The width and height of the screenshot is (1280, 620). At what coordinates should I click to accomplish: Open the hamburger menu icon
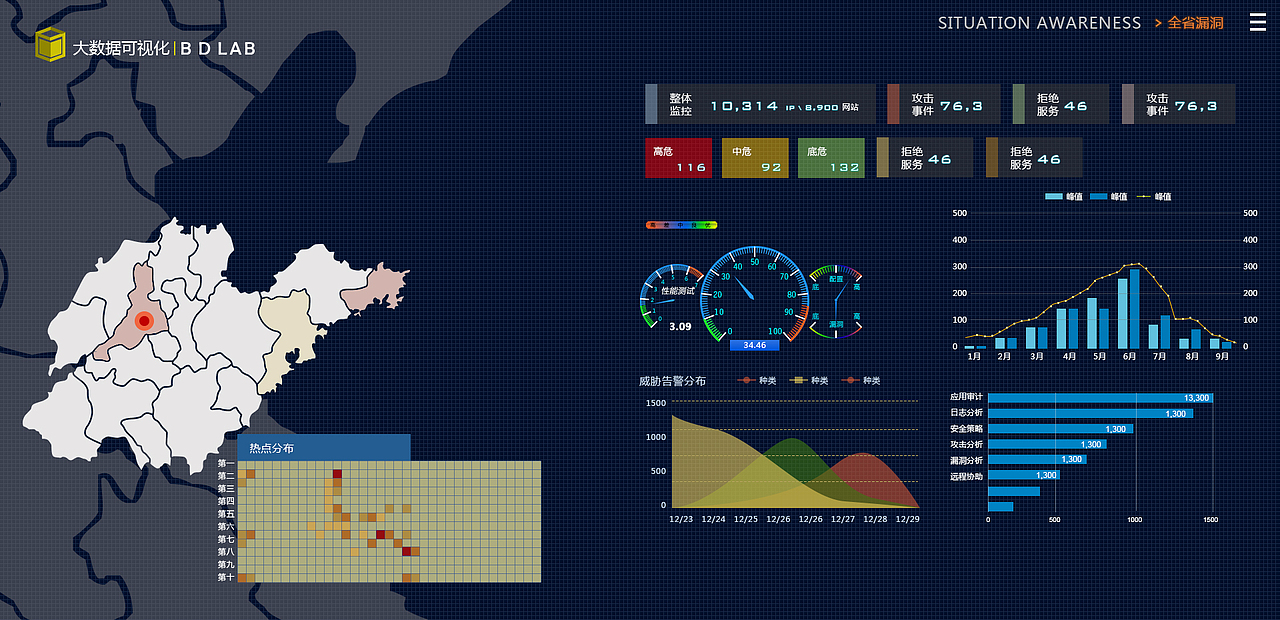click(1257, 22)
